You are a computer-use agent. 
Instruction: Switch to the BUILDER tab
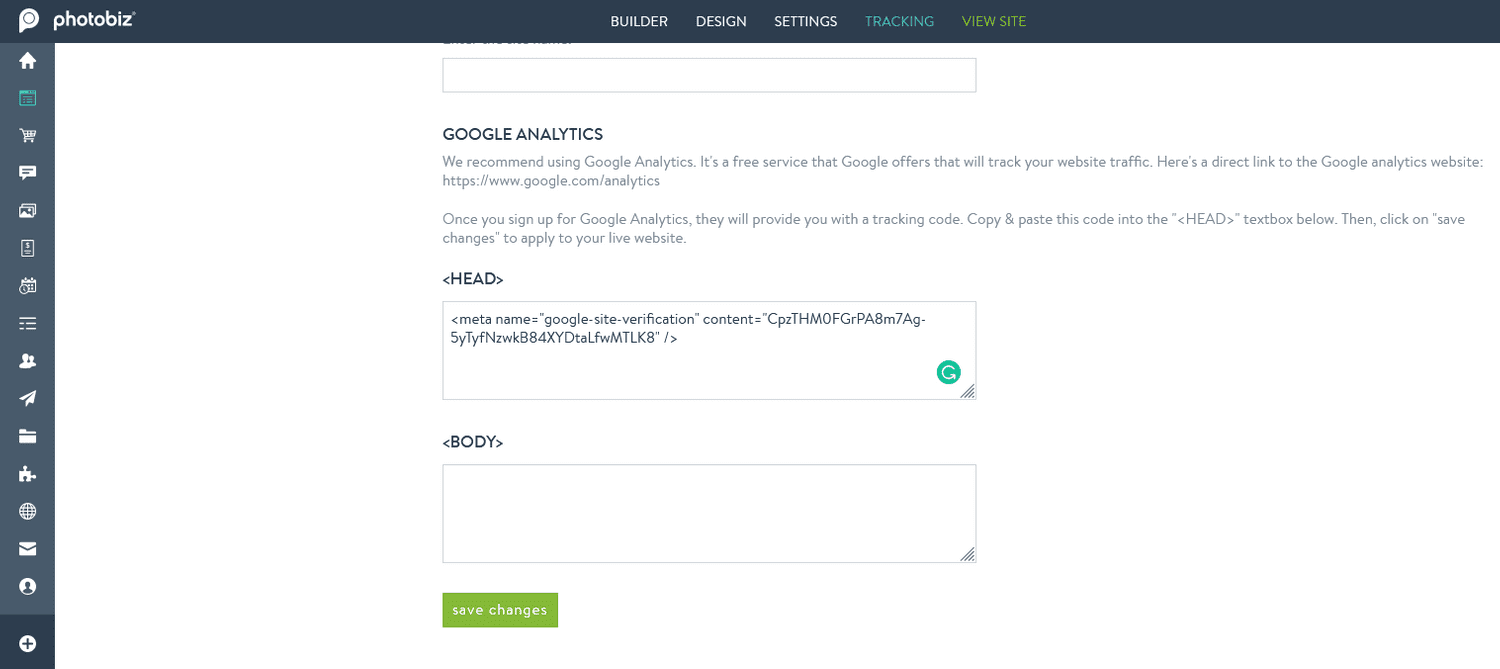point(639,21)
